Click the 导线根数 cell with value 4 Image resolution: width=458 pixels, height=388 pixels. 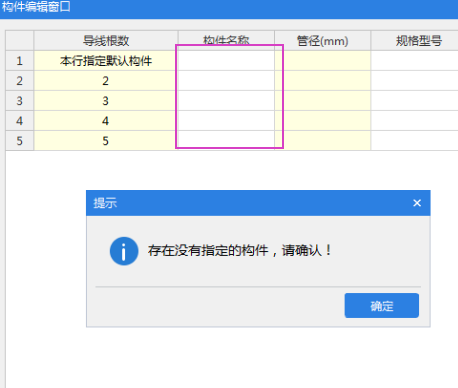click(x=106, y=121)
